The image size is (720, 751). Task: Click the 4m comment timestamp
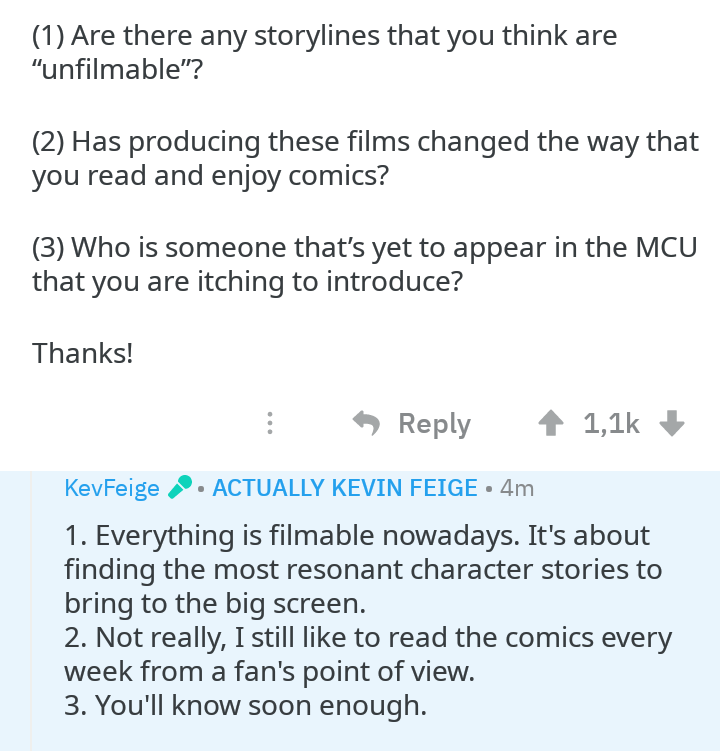coord(517,488)
